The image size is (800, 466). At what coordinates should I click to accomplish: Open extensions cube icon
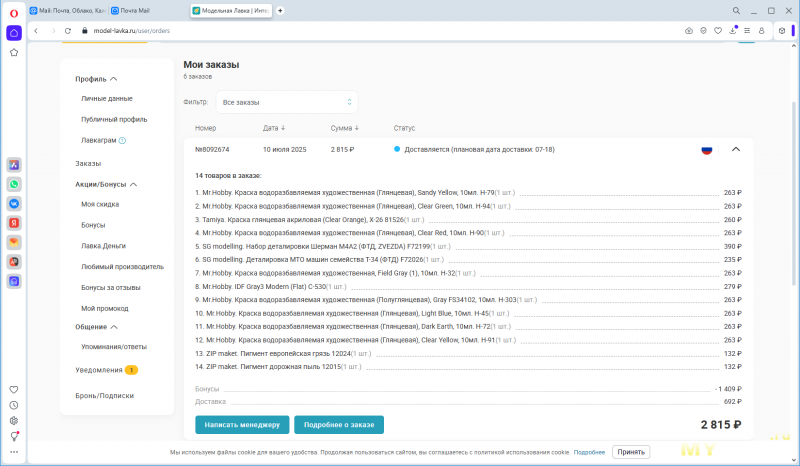[x=782, y=31]
